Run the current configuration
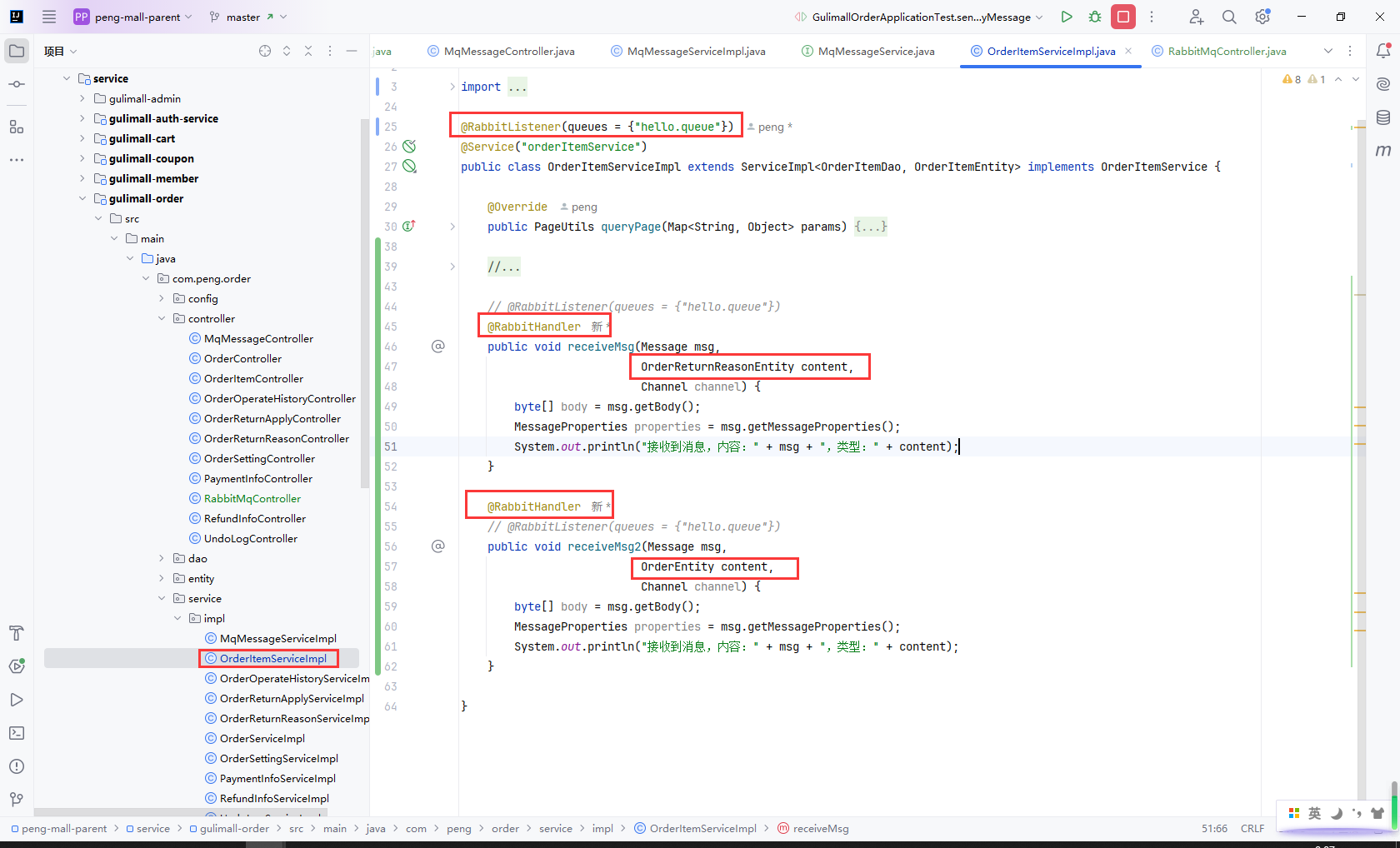The height and width of the screenshot is (848, 1400). 1067,17
